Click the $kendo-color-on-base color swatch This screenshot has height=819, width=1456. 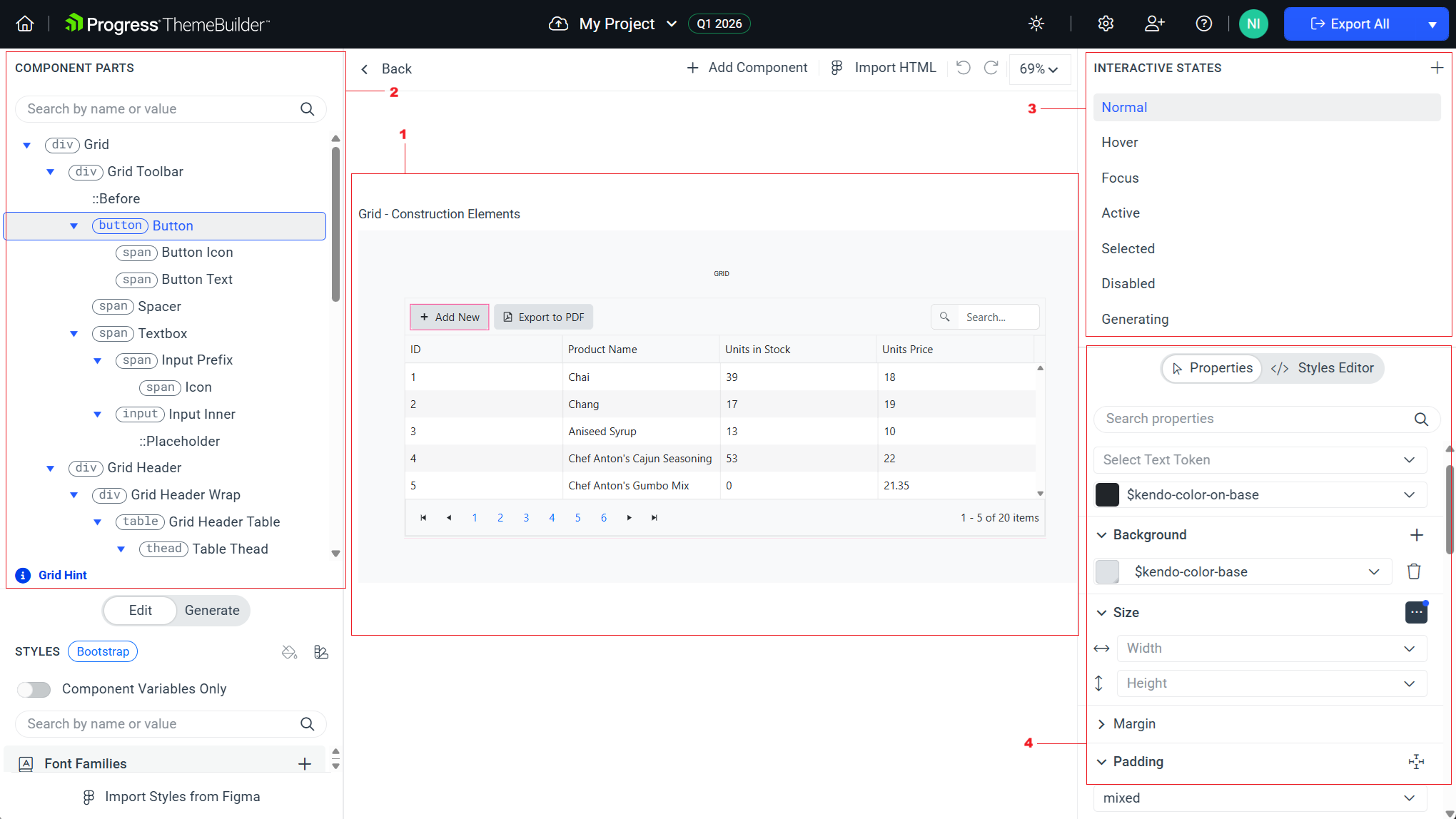(x=1107, y=494)
